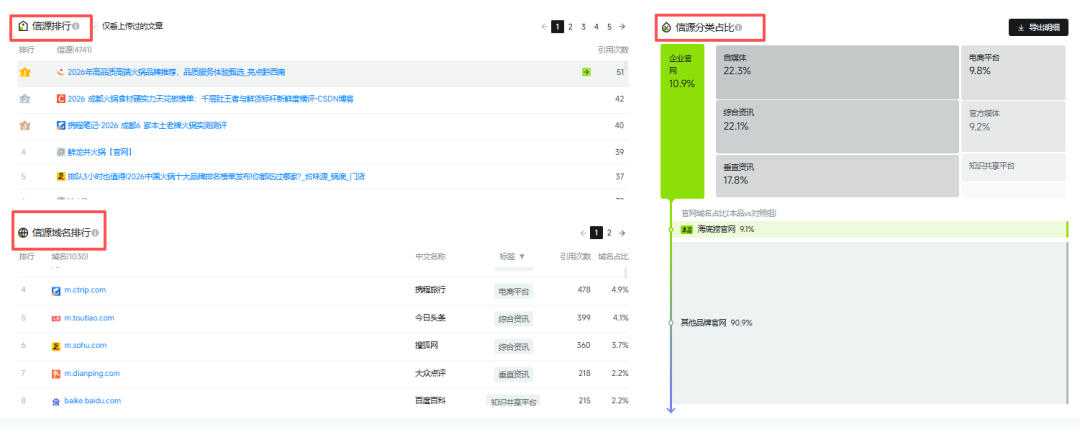Click the leaf icon beside 信源分类占比 title
Screen dimensions: 1080x435
(666, 28)
